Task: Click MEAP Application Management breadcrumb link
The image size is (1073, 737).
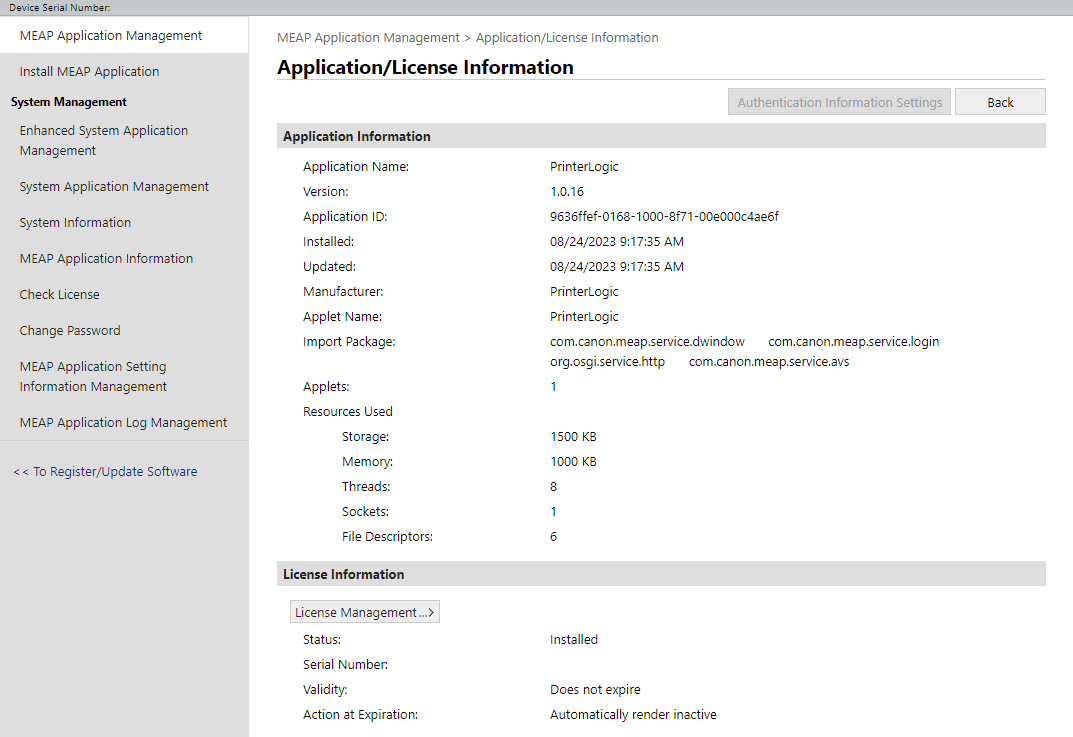Action: point(368,38)
